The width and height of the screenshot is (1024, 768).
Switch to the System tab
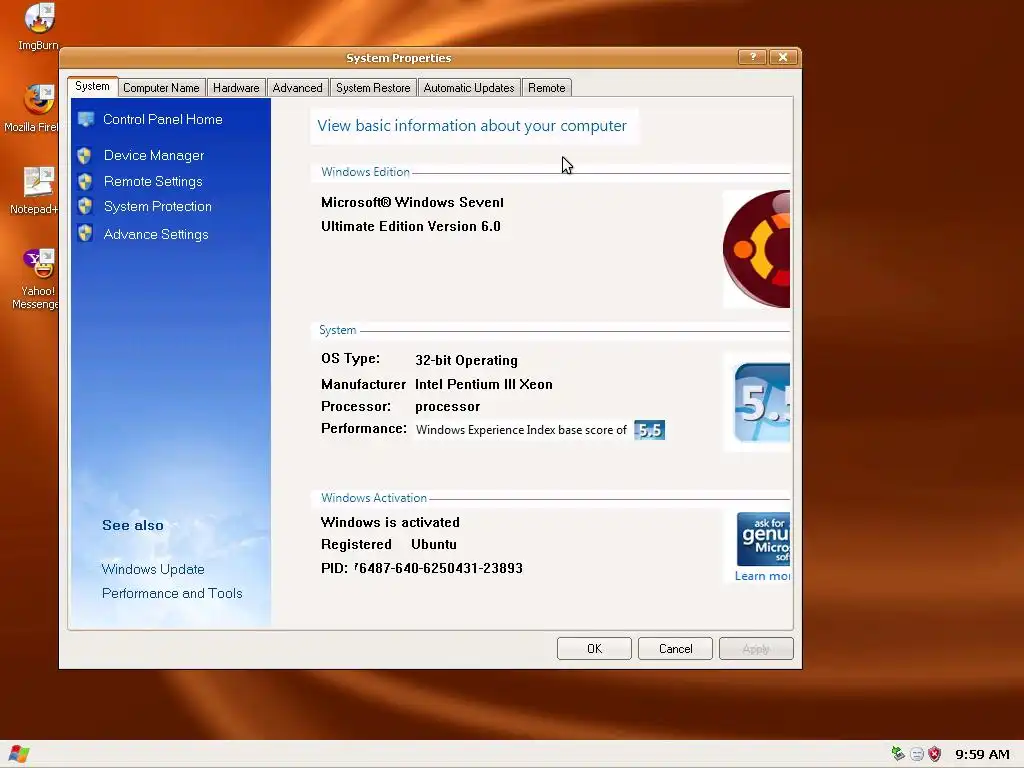point(92,86)
